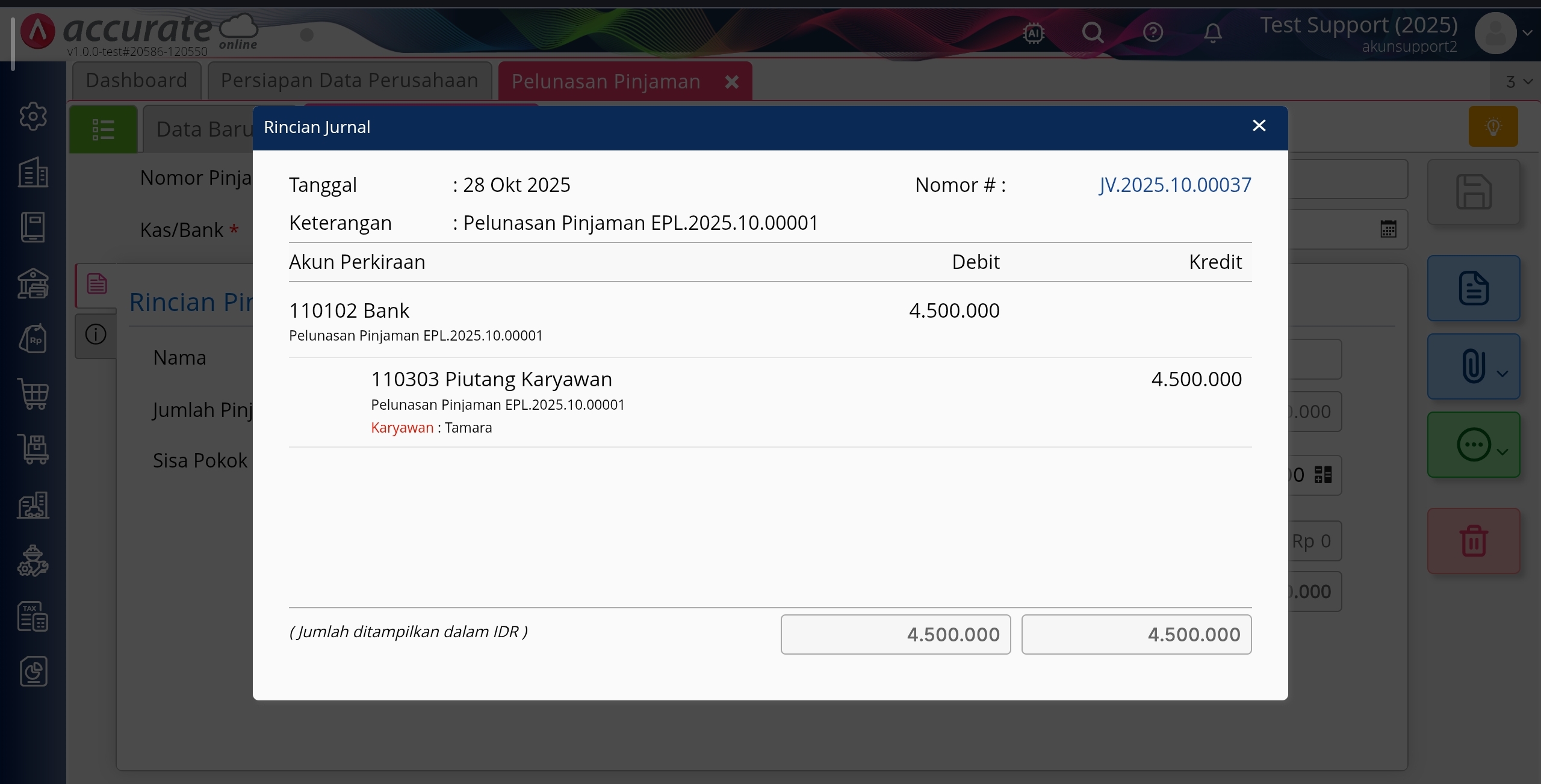
Task: Click the search magnifier icon
Action: point(1093,32)
